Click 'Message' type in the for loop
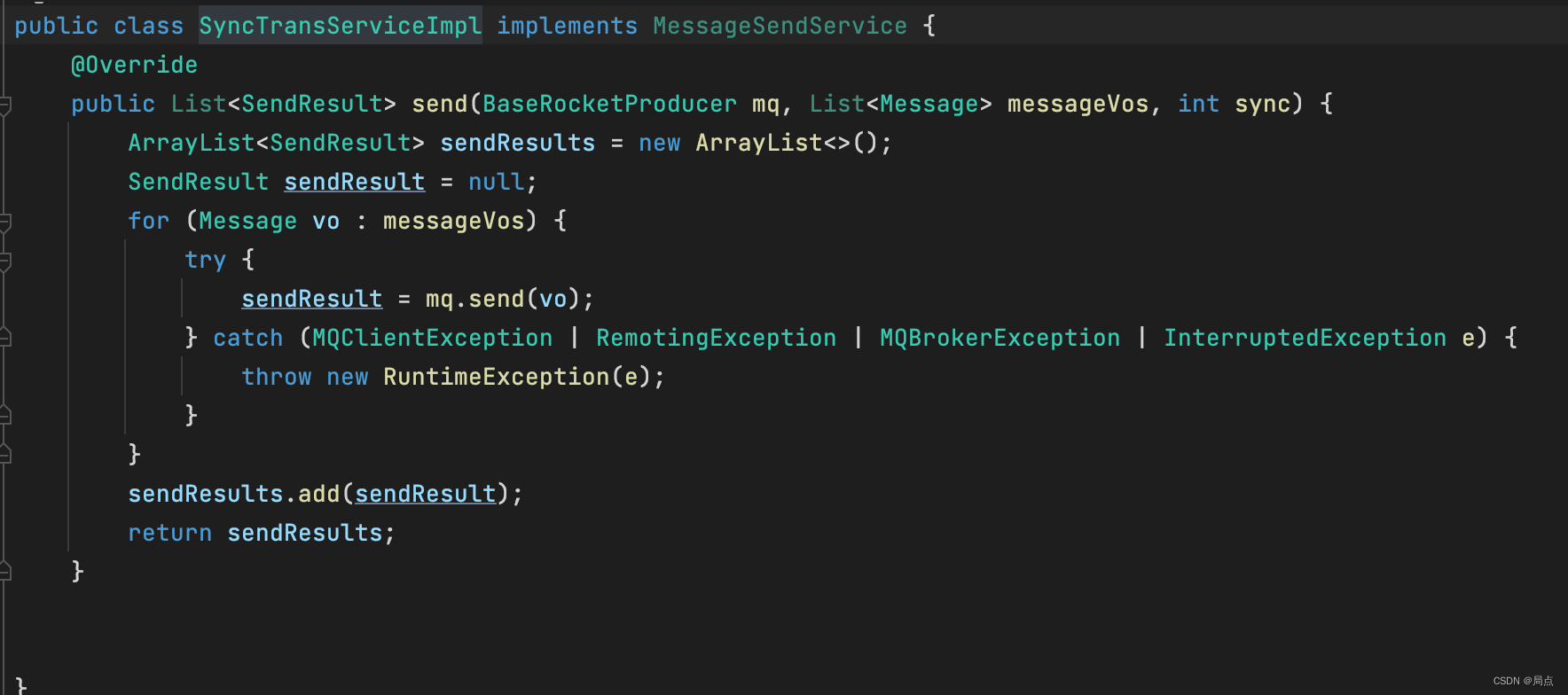This screenshot has width=1568, height=695. click(248, 221)
